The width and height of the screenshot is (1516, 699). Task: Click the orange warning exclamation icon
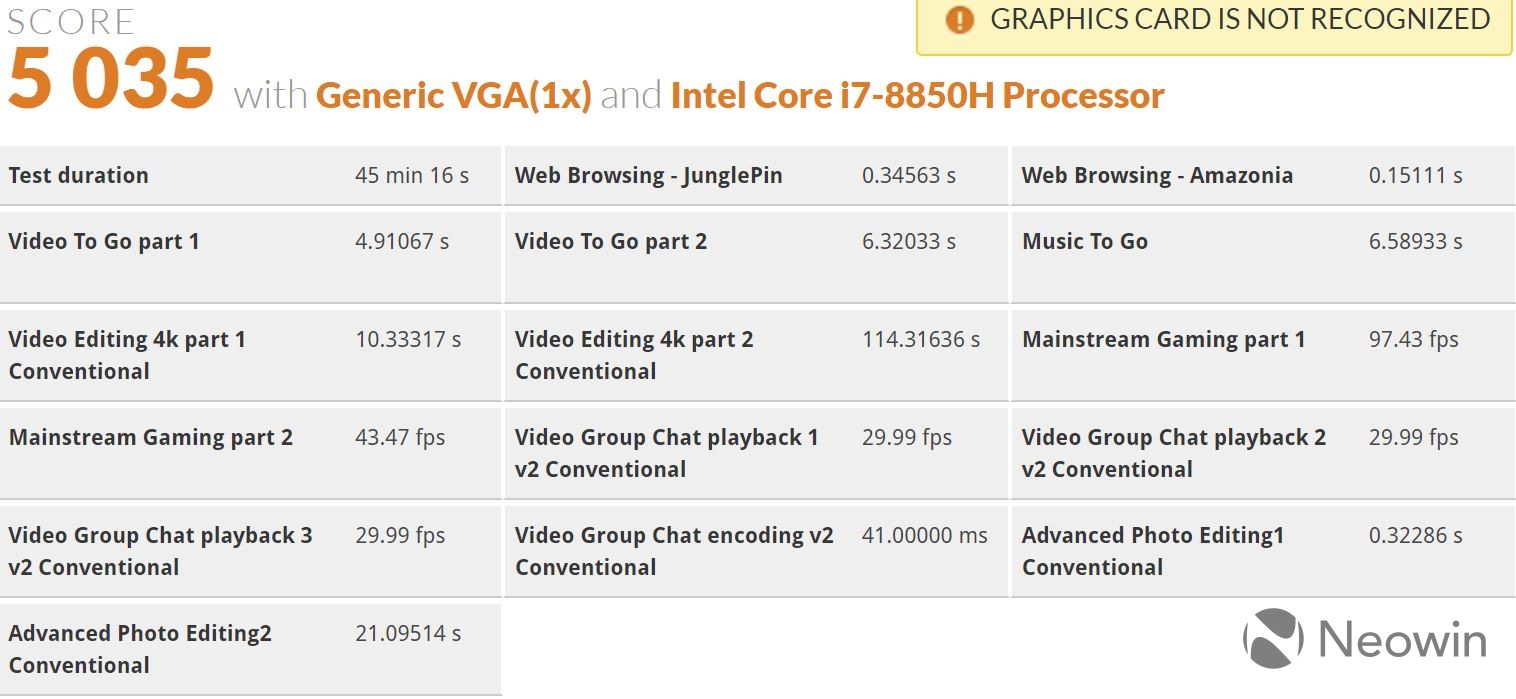[959, 20]
